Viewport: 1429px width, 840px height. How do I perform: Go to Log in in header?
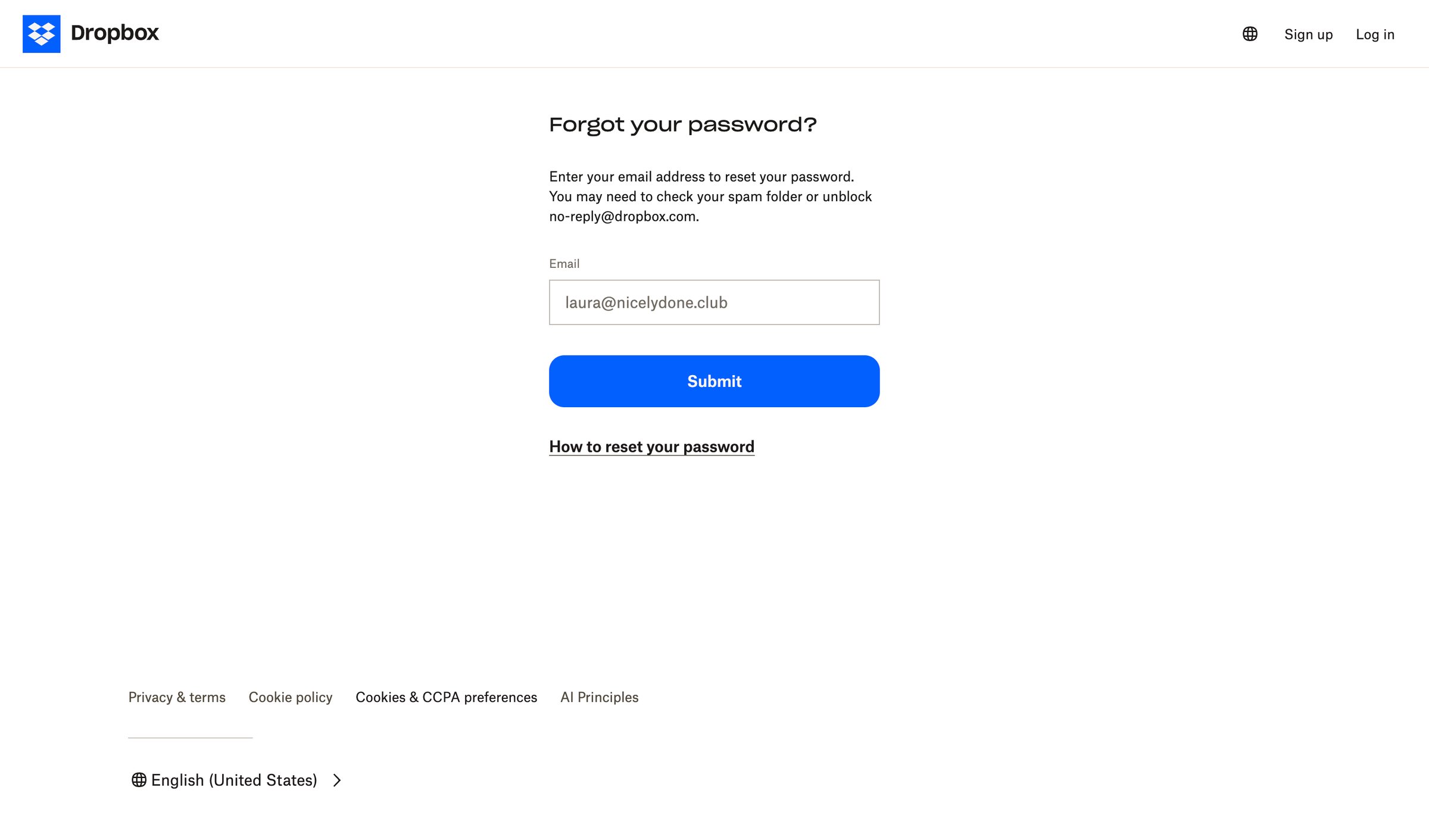(1375, 35)
